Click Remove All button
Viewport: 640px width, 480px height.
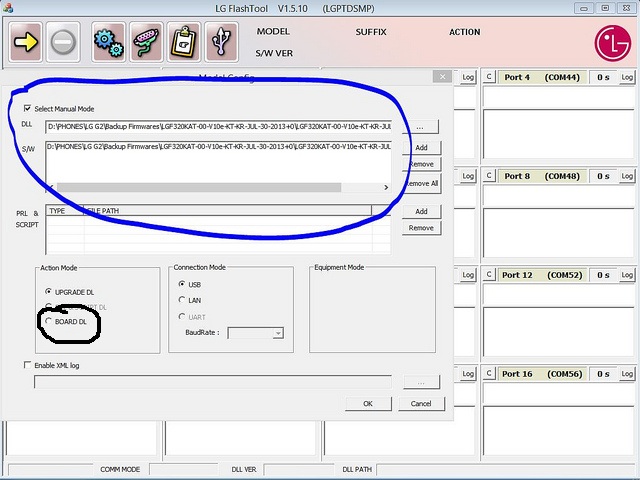422,183
